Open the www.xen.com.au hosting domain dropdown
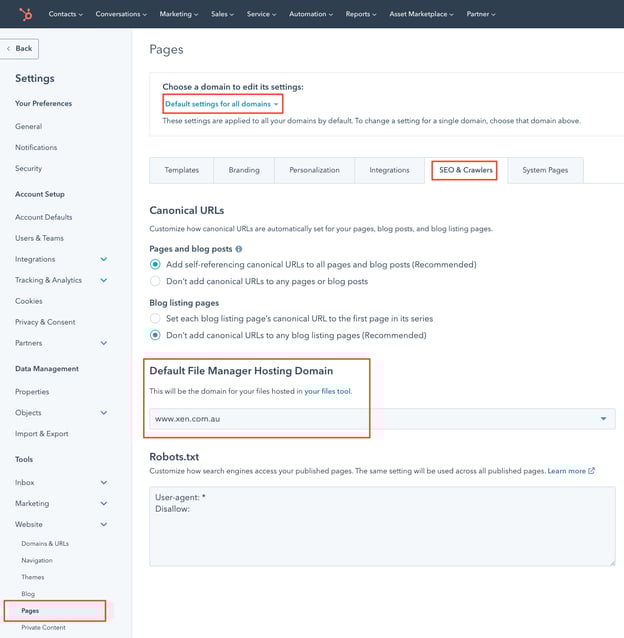The height and width of the screenshot is (638, 624). (x=382, y=419)
